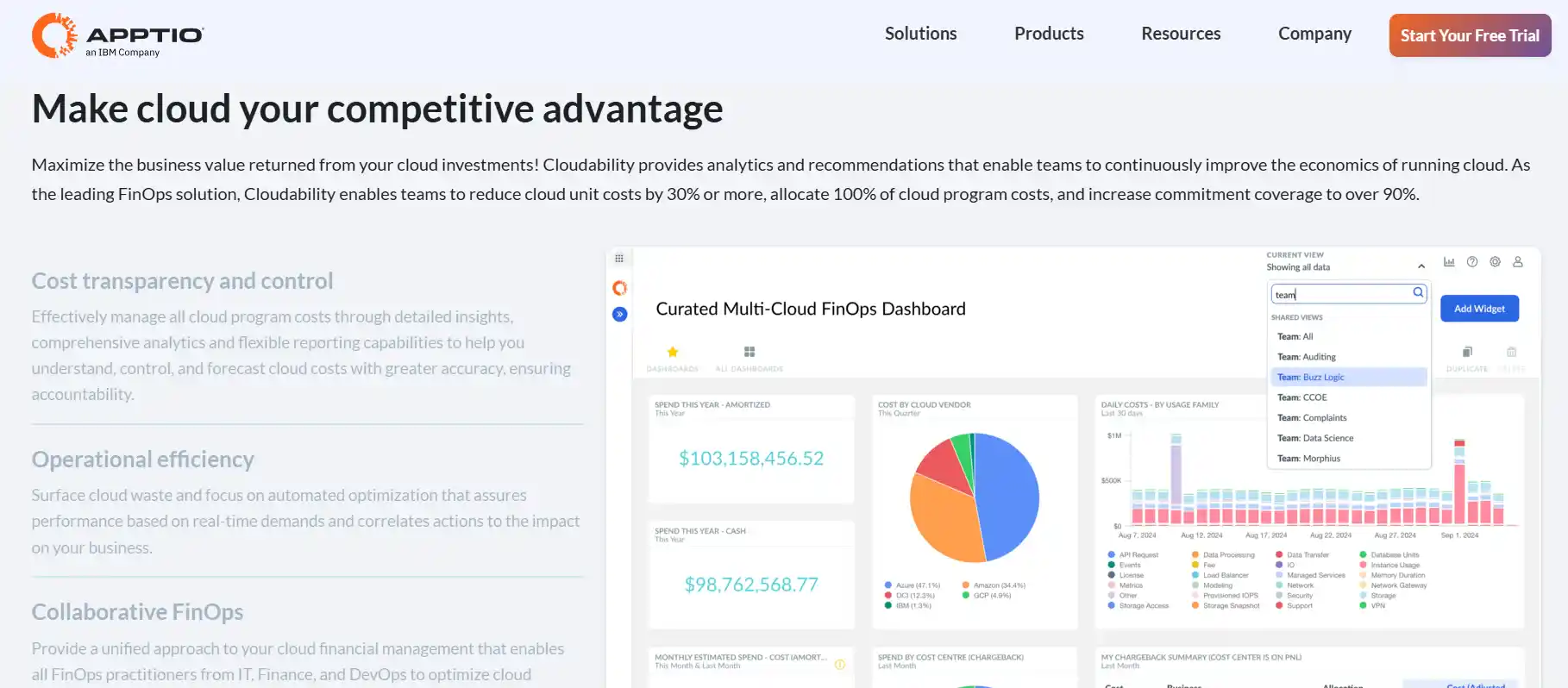1568x688 pixels.
Task: Click the Delete trash icon
Action: (1511, 352)
